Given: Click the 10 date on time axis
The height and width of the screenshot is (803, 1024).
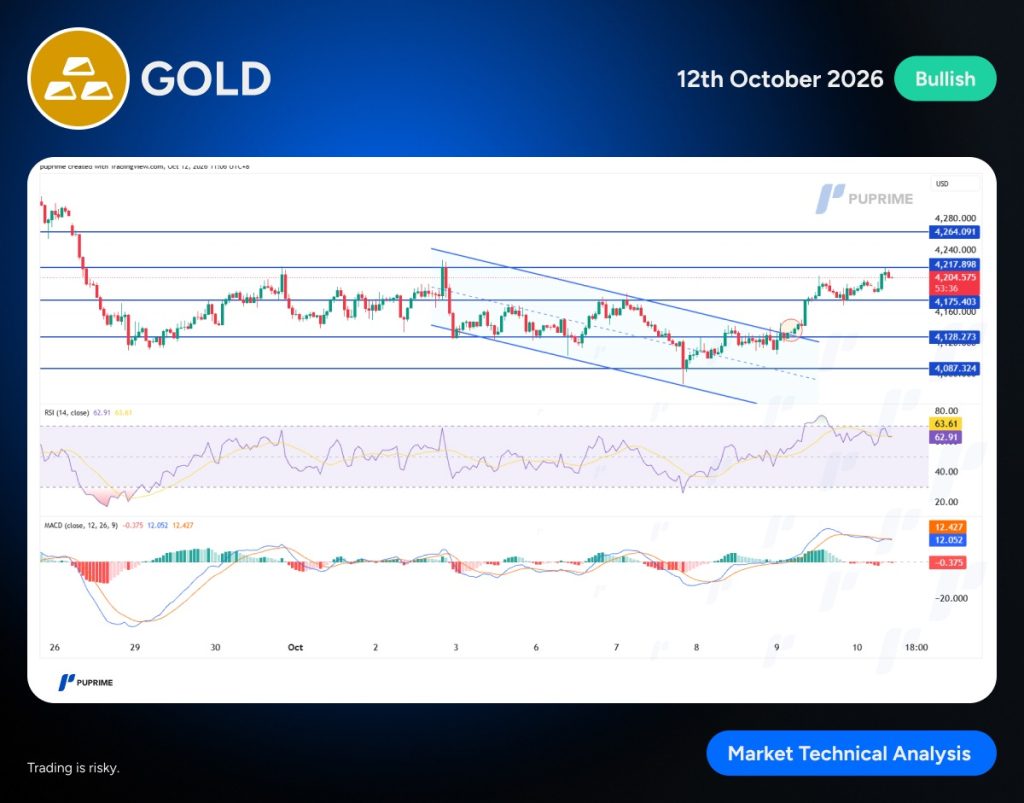Looking at the screenshot, I should tap(857, 648).
